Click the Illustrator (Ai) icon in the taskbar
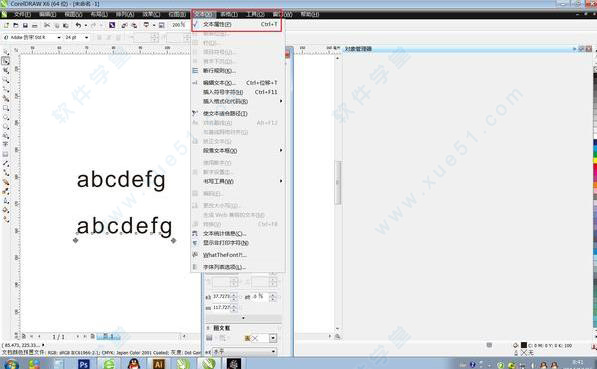 [158, 364]
